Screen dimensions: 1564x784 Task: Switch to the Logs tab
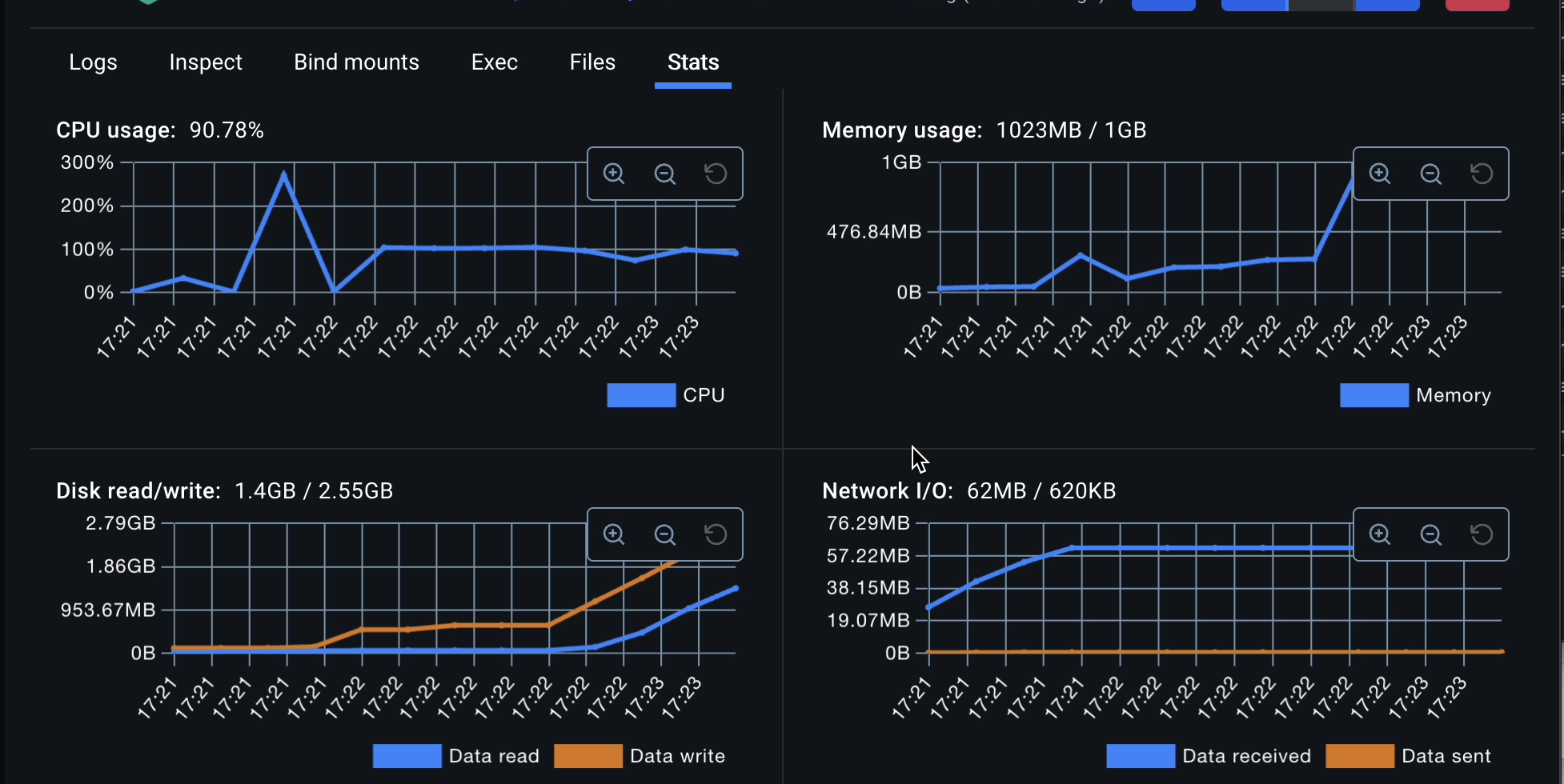tap(92, 62)
